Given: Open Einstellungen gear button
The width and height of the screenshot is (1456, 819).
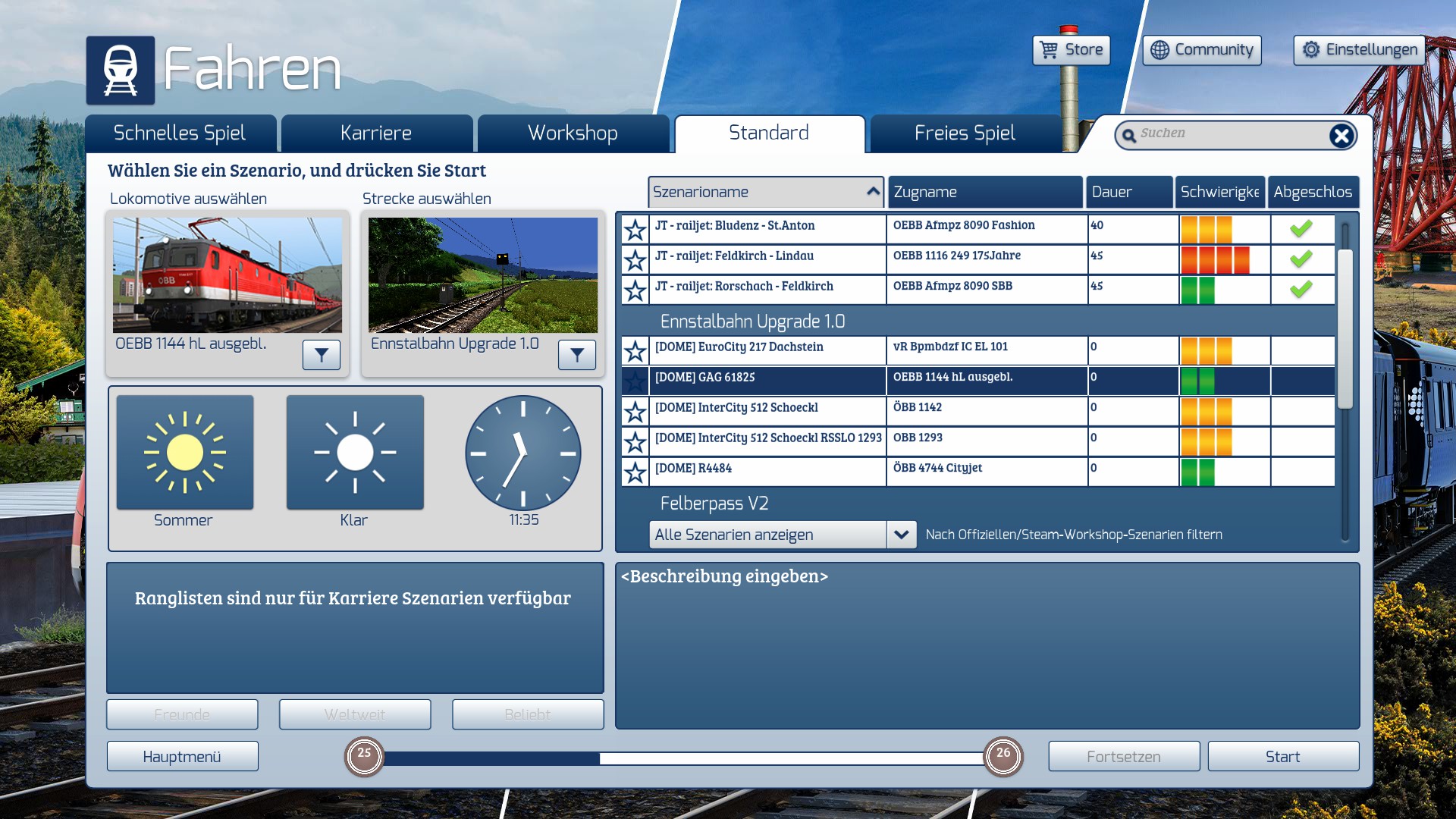Looking at the screenshot, I should pos(1359,50).
